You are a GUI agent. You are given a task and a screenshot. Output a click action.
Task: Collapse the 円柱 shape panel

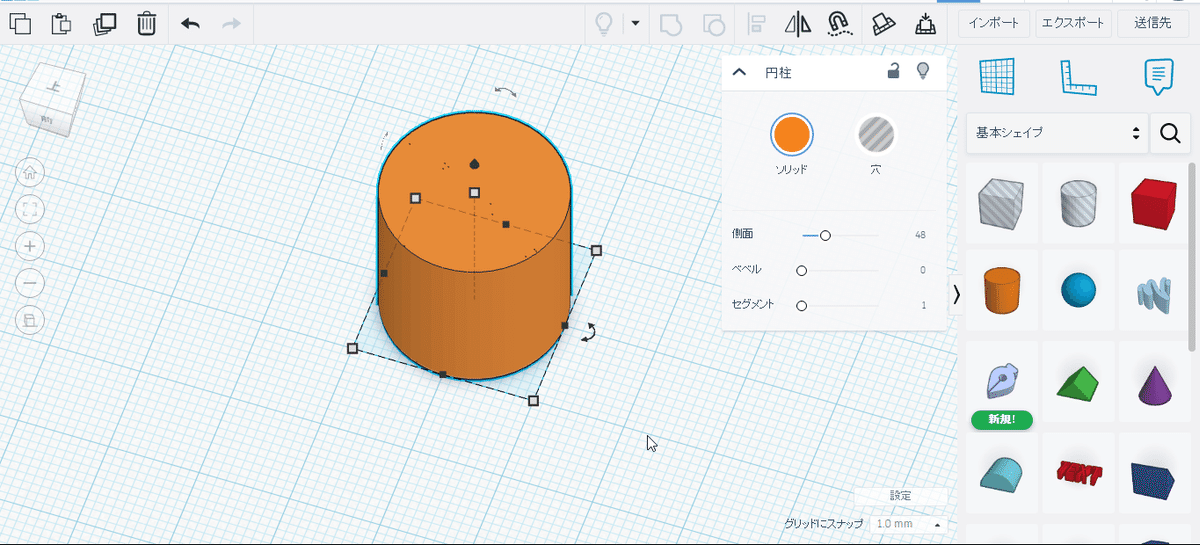(x=740, y=72)
